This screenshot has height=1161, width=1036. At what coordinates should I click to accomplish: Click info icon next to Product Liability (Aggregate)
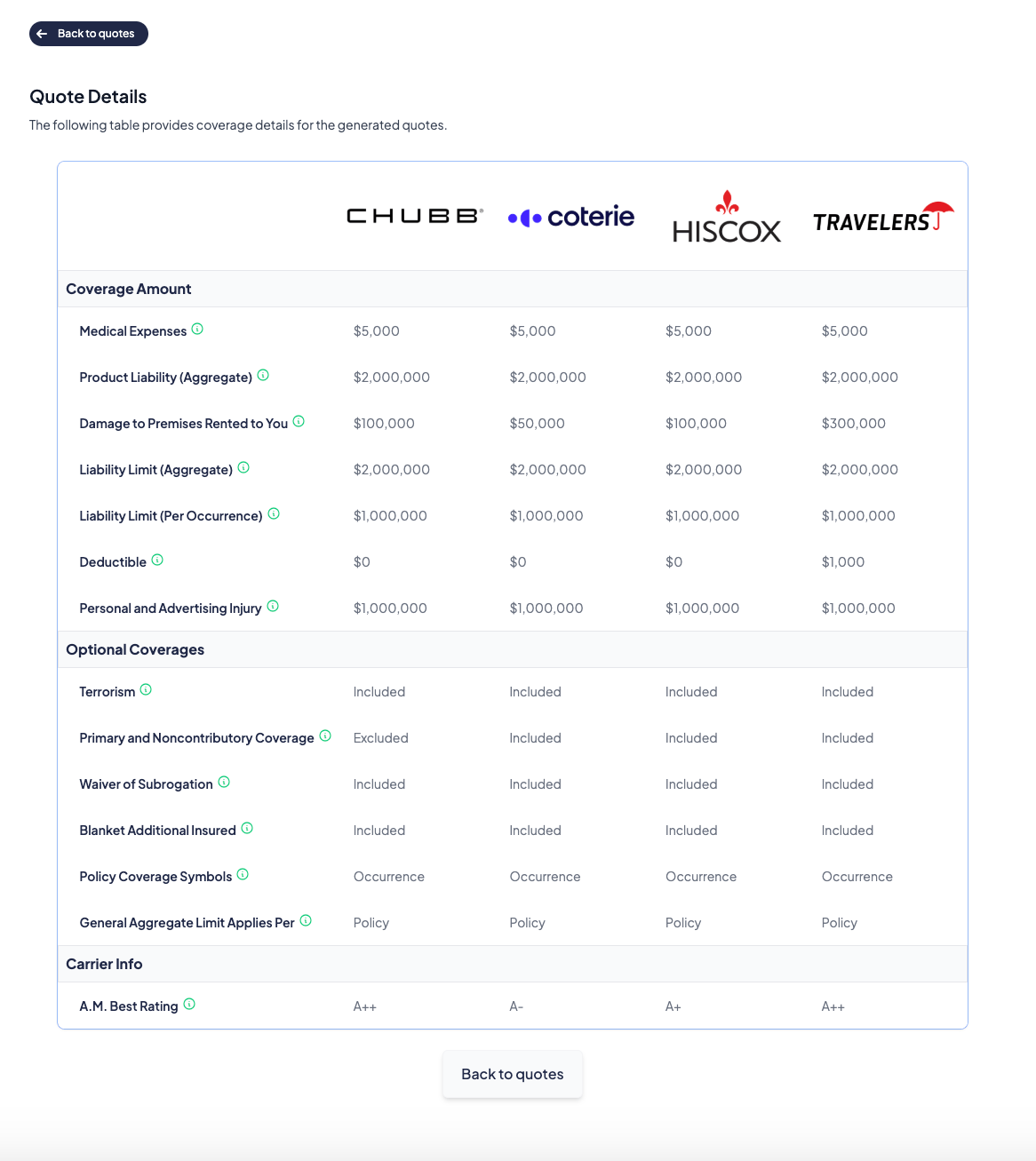click(263, 376)
